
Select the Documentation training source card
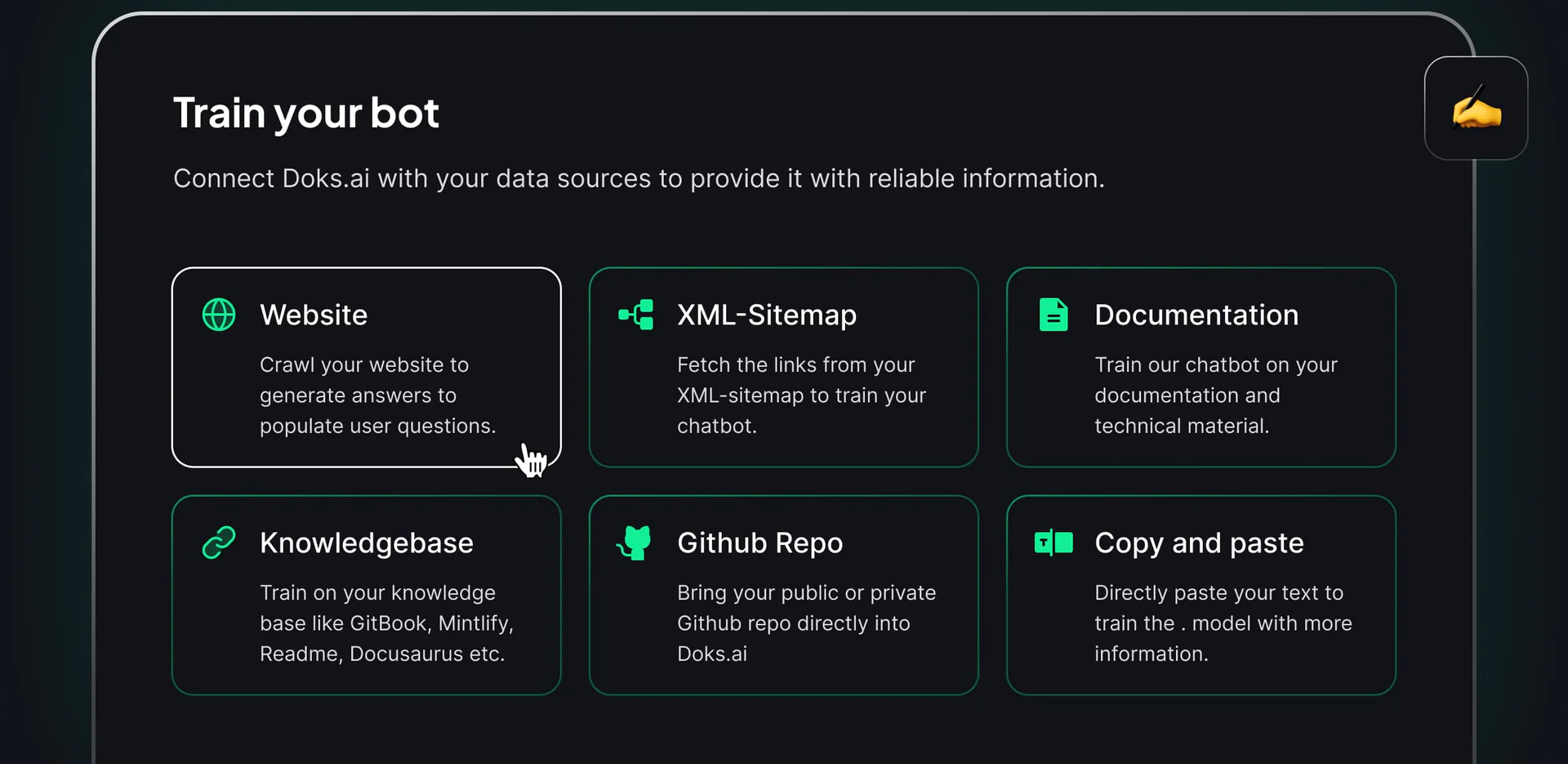click(x=1200, y=367)
